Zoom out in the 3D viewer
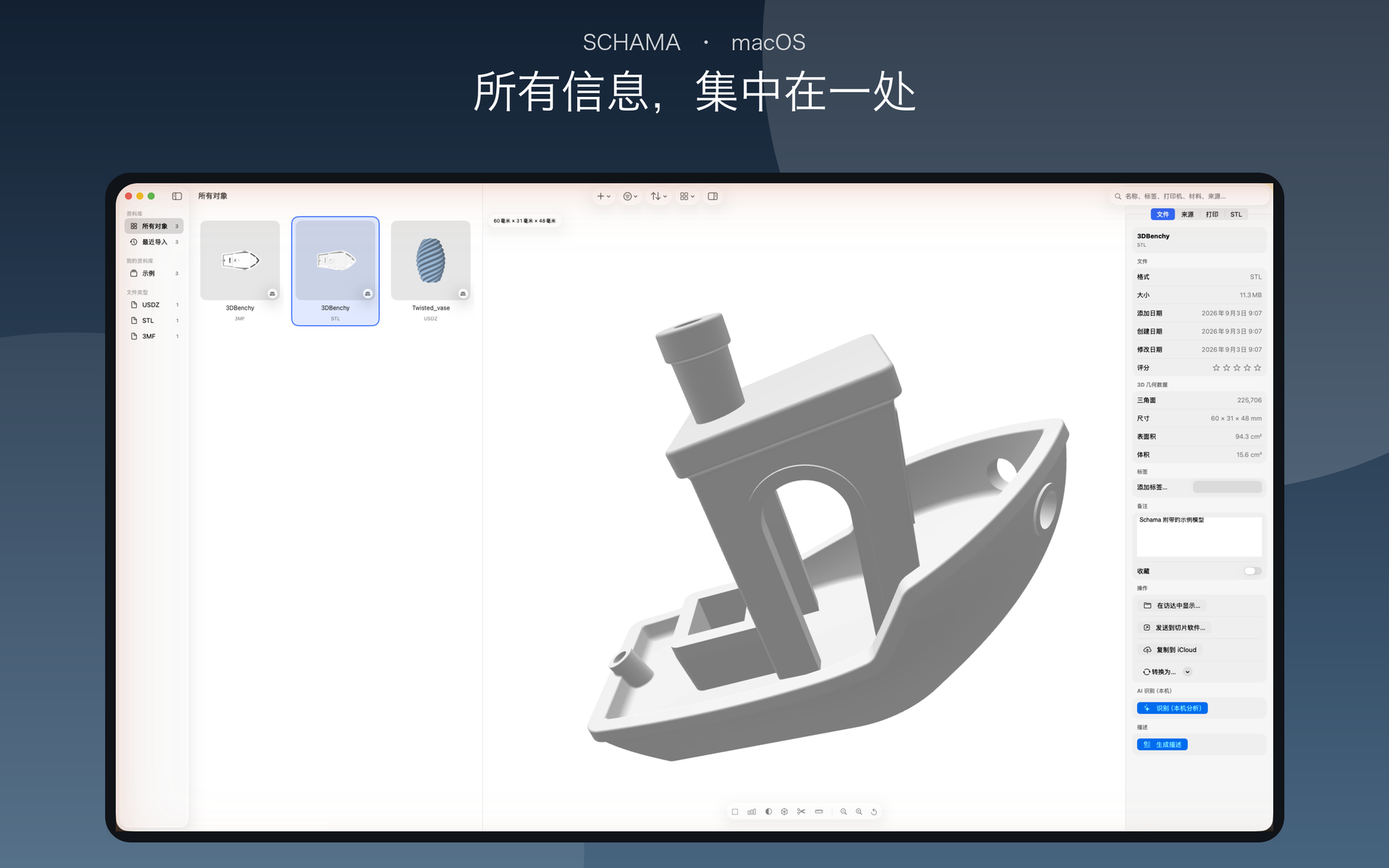The height and width of the screenshot is (868, 1389). click(844, 812)
